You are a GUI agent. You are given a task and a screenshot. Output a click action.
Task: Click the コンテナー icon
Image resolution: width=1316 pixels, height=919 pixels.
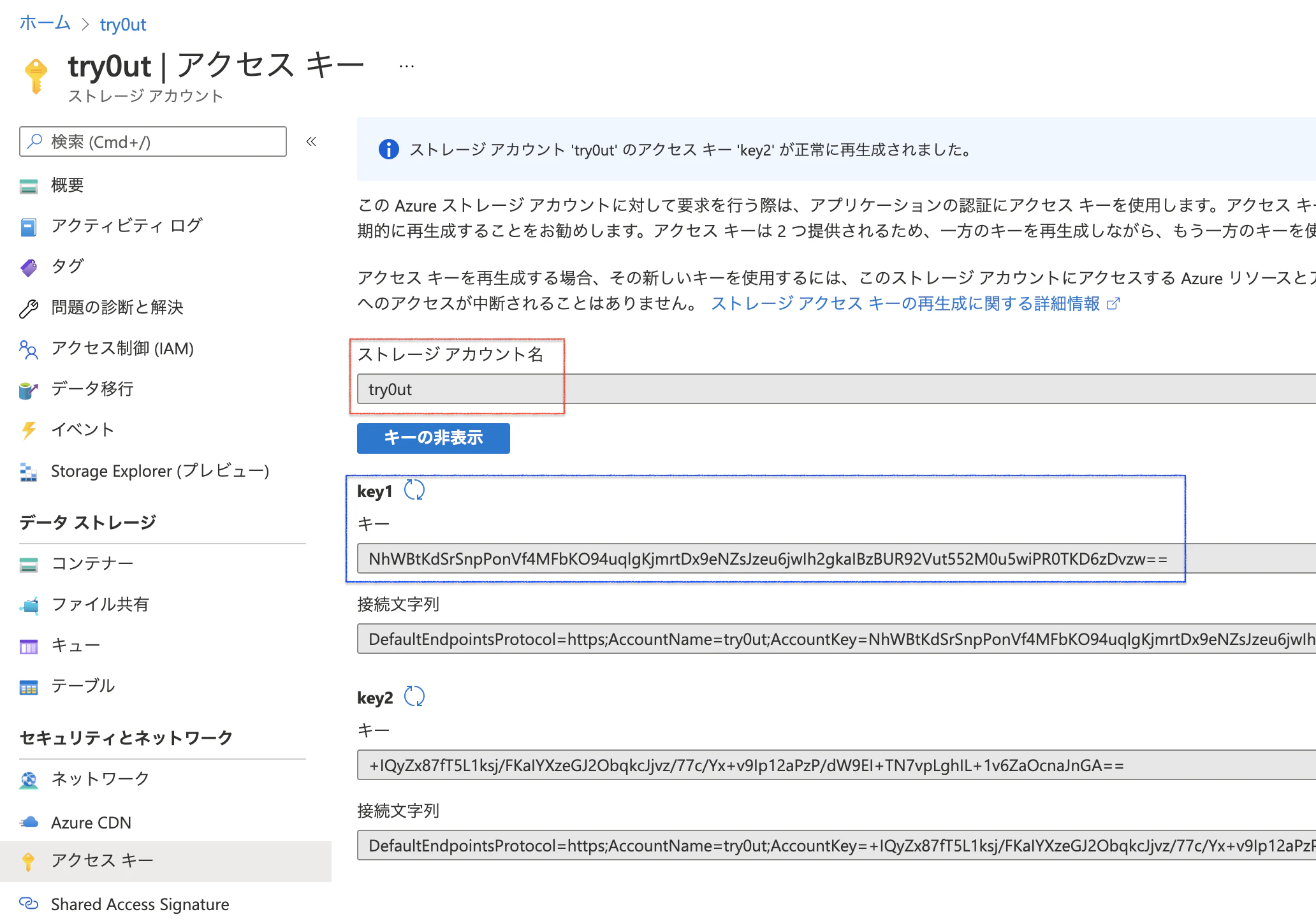[x=29, y=565]
